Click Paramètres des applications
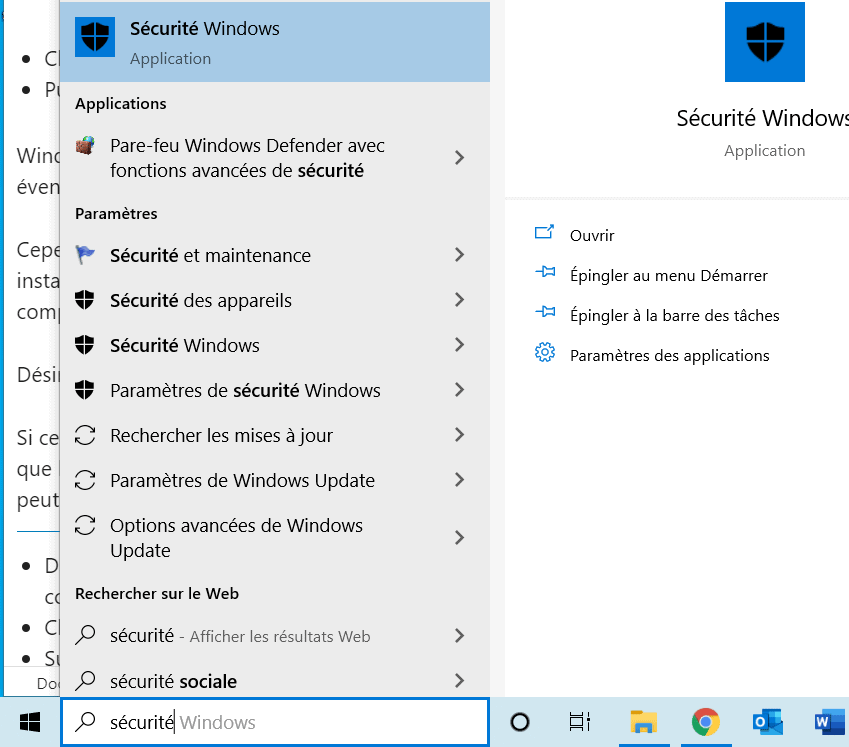 click(x=669, y=356)
